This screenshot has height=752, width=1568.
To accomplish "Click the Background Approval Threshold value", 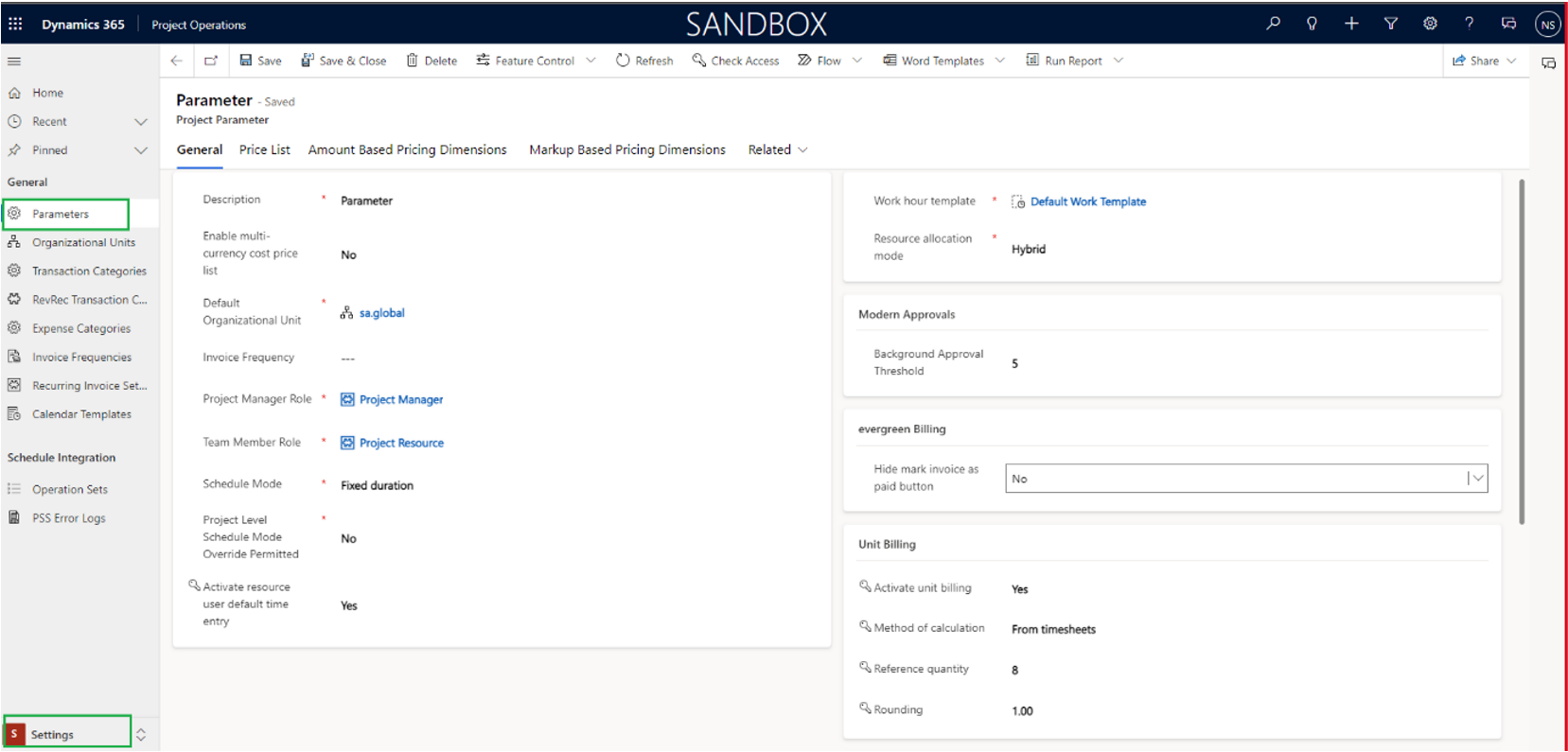I will click(1014, 363).
